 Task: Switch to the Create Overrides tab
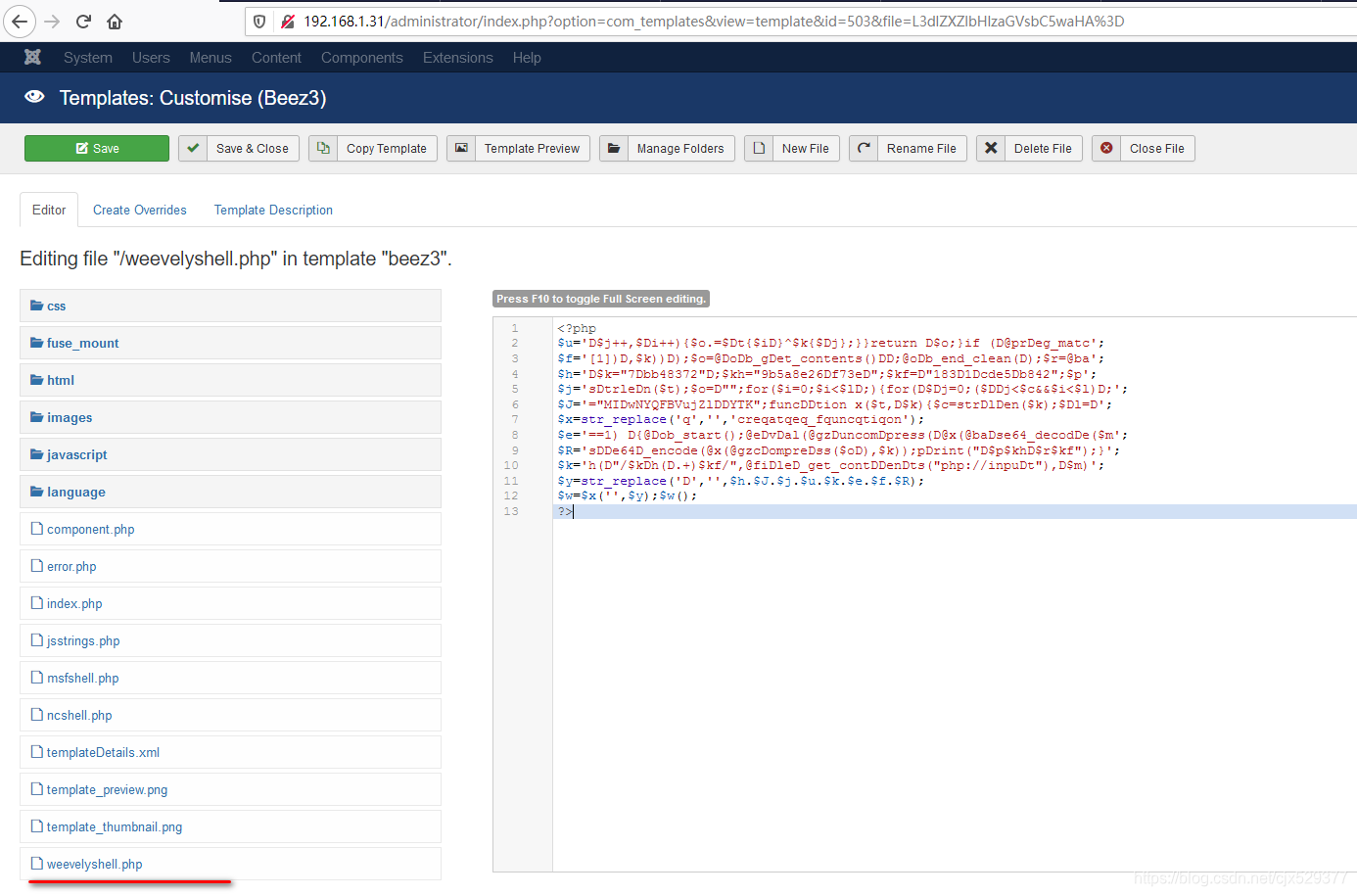click(x=140, y=210)
